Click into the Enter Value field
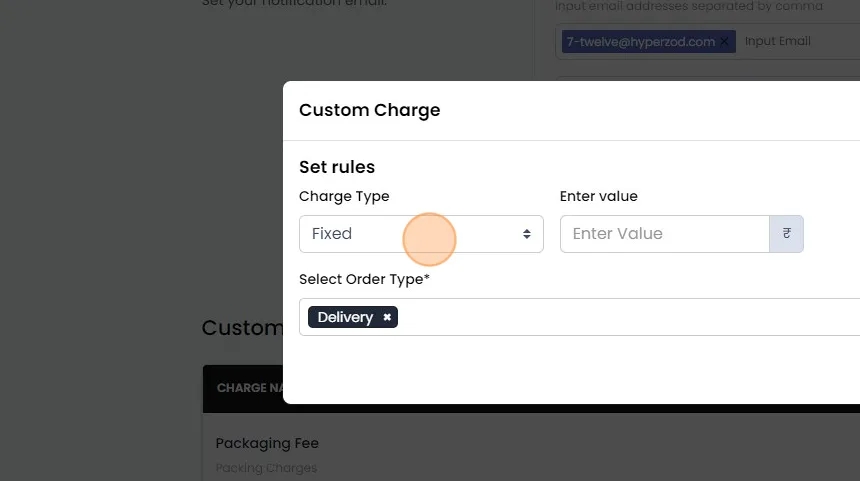Viewport: 860px width, 481px height. pyautogui.click(x=664, y=234)
